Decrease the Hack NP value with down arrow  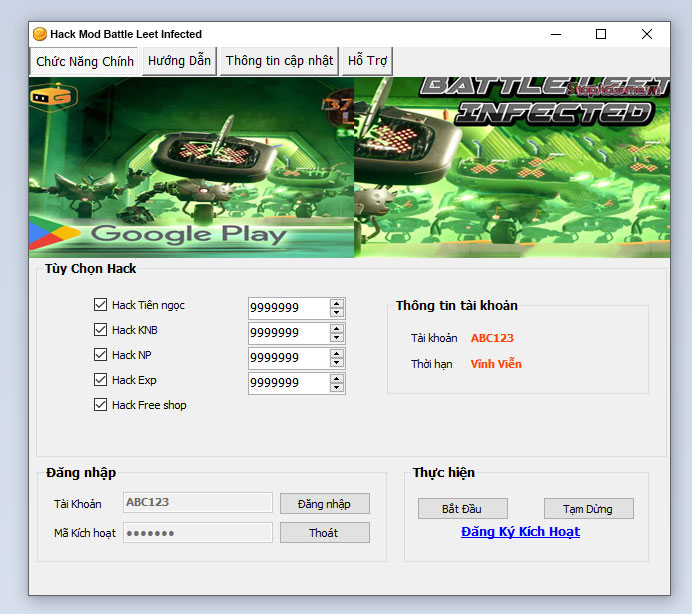pyautogui.click(x=337, y=363)
